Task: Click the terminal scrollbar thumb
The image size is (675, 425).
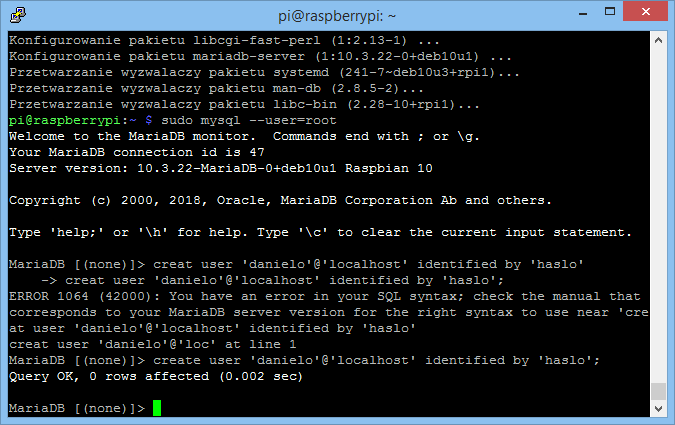Action: coord(658,391)
